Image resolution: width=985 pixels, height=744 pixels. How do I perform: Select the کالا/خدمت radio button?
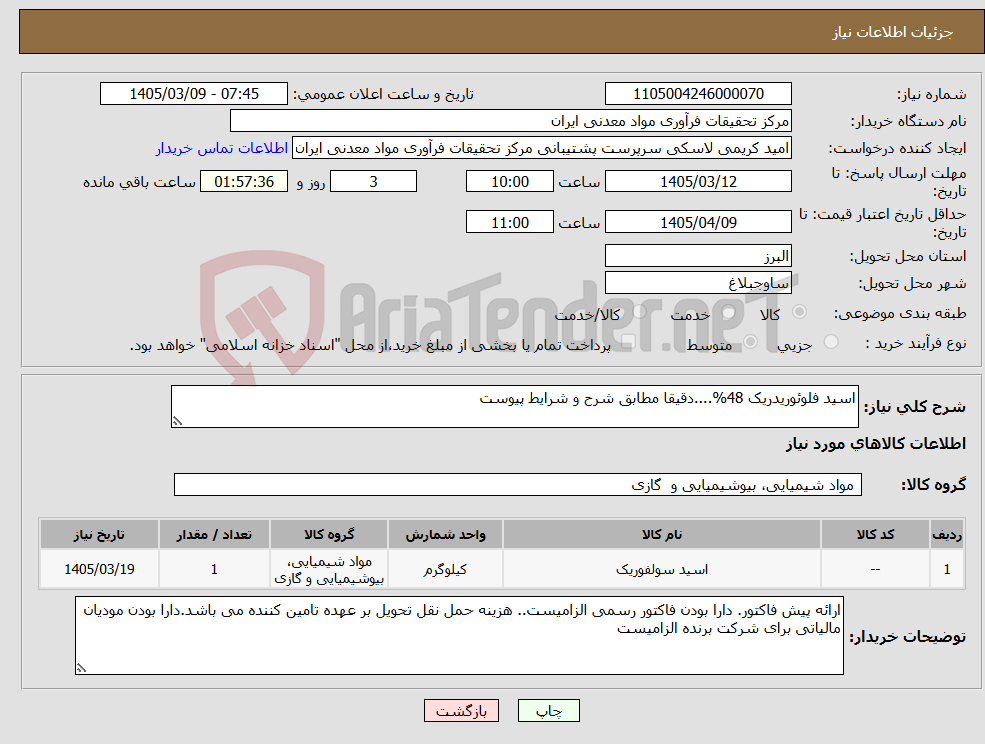639,312
